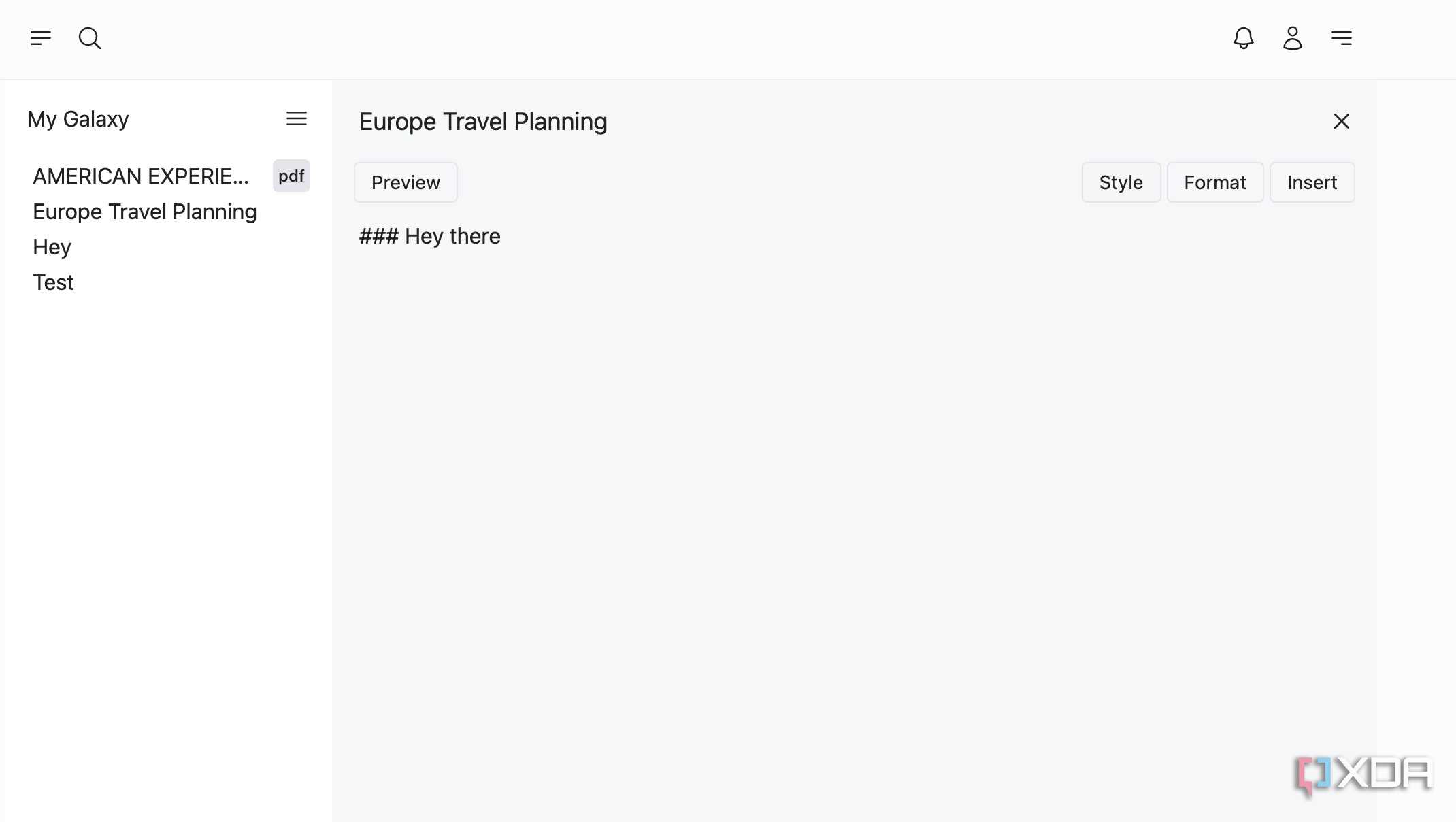Viewport: 1456px width, 822px height.
Task: Close the Europe Travel Planning note
Action: click(1342, 121)
